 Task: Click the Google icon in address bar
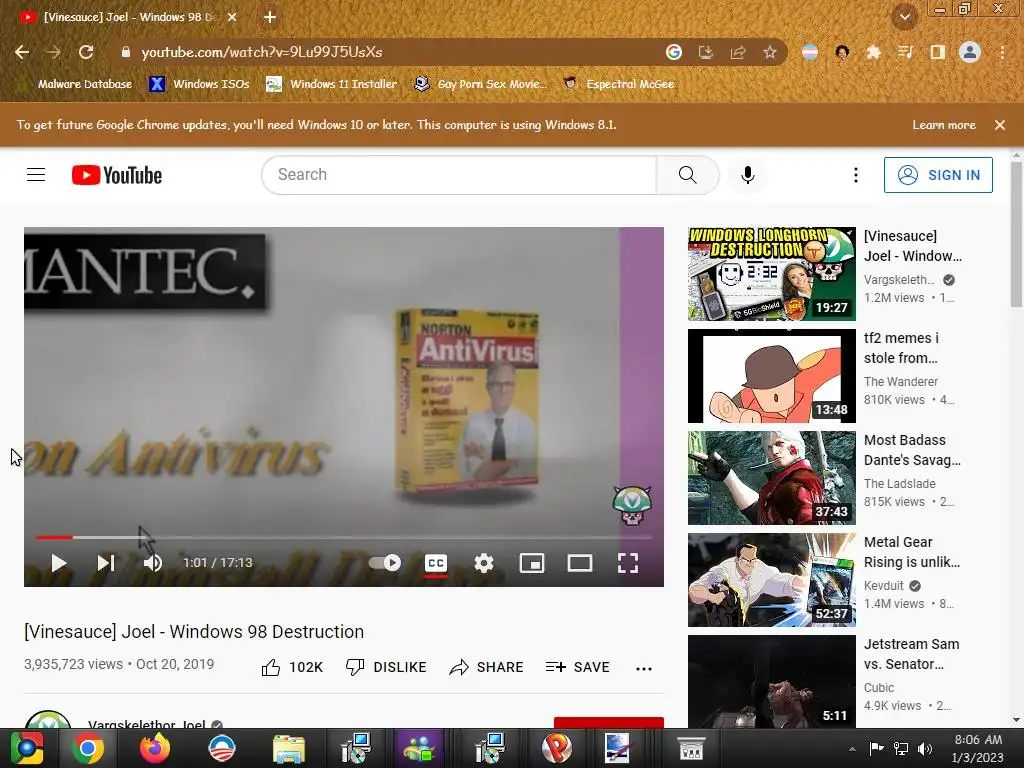(x=674, y=52)
